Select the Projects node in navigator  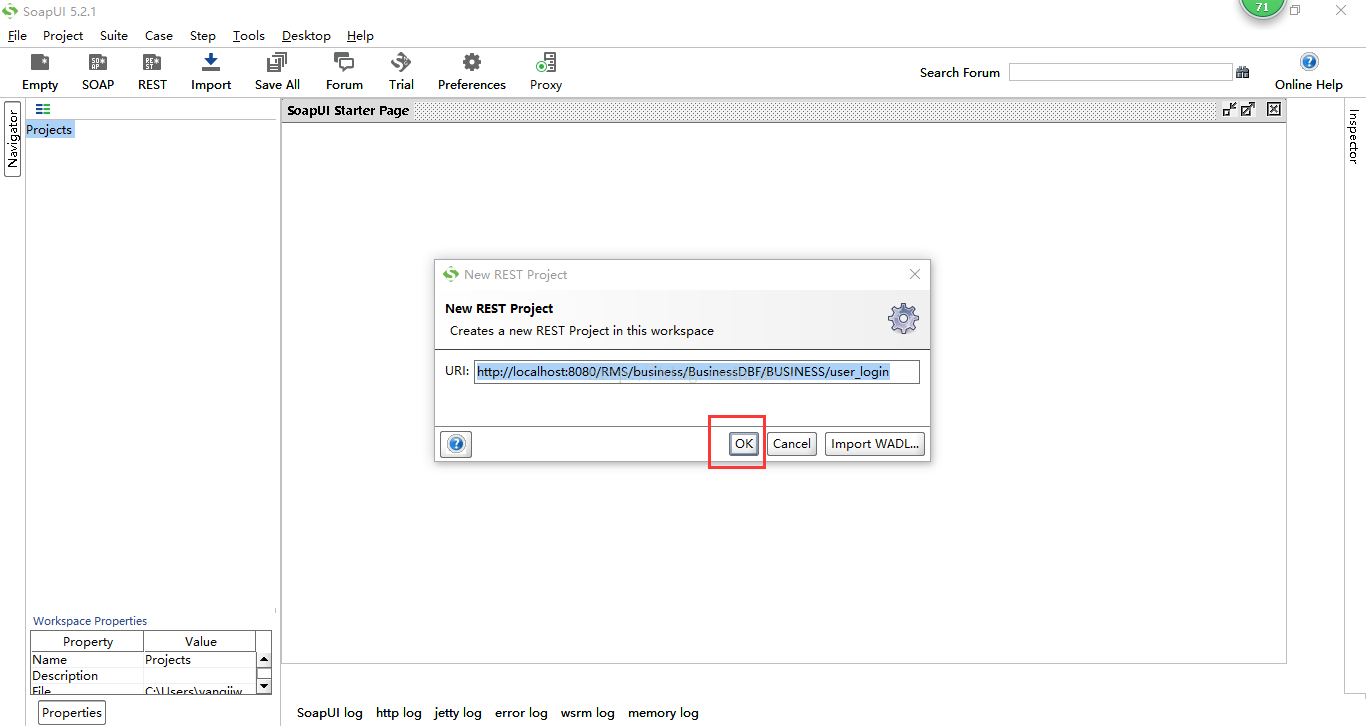pyautogui.click(x=49, y=130)
